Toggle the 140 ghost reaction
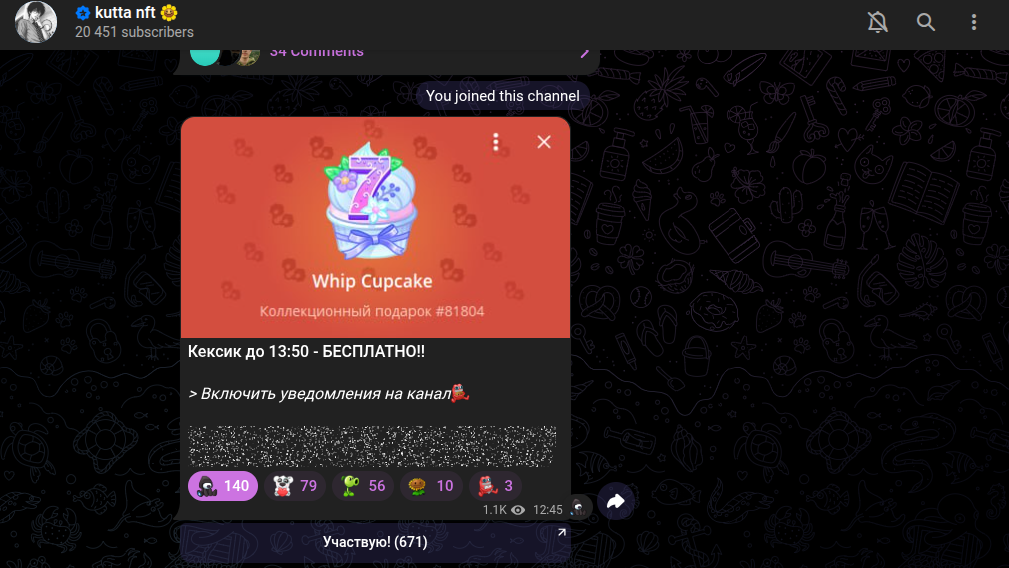 (x=223, y=486)
